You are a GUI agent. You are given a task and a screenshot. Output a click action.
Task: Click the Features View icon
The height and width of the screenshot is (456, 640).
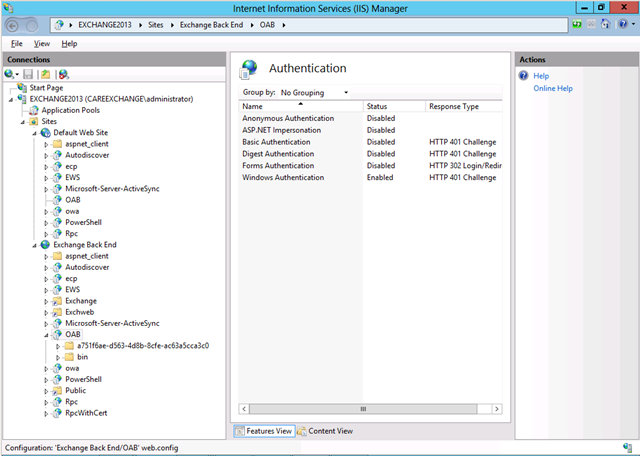[240, 431]
